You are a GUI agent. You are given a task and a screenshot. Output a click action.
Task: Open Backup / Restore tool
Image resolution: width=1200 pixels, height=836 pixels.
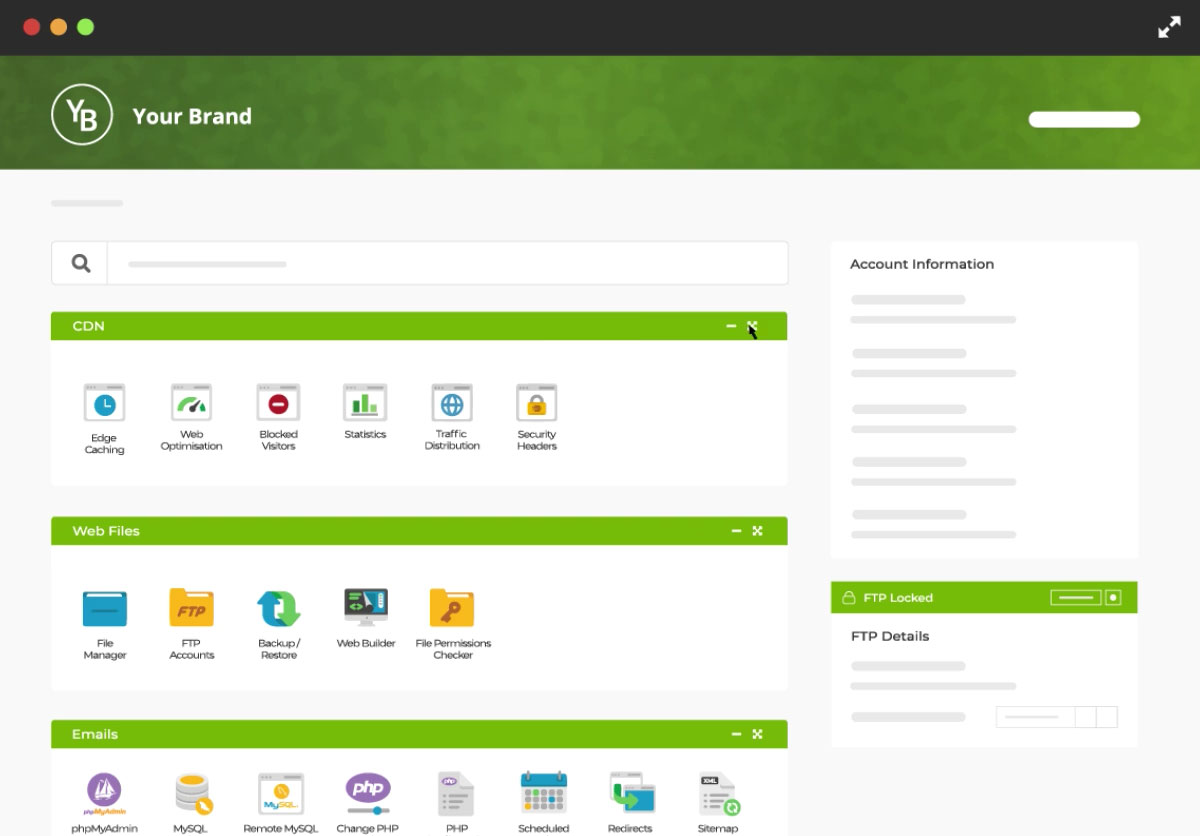[279, 609]
